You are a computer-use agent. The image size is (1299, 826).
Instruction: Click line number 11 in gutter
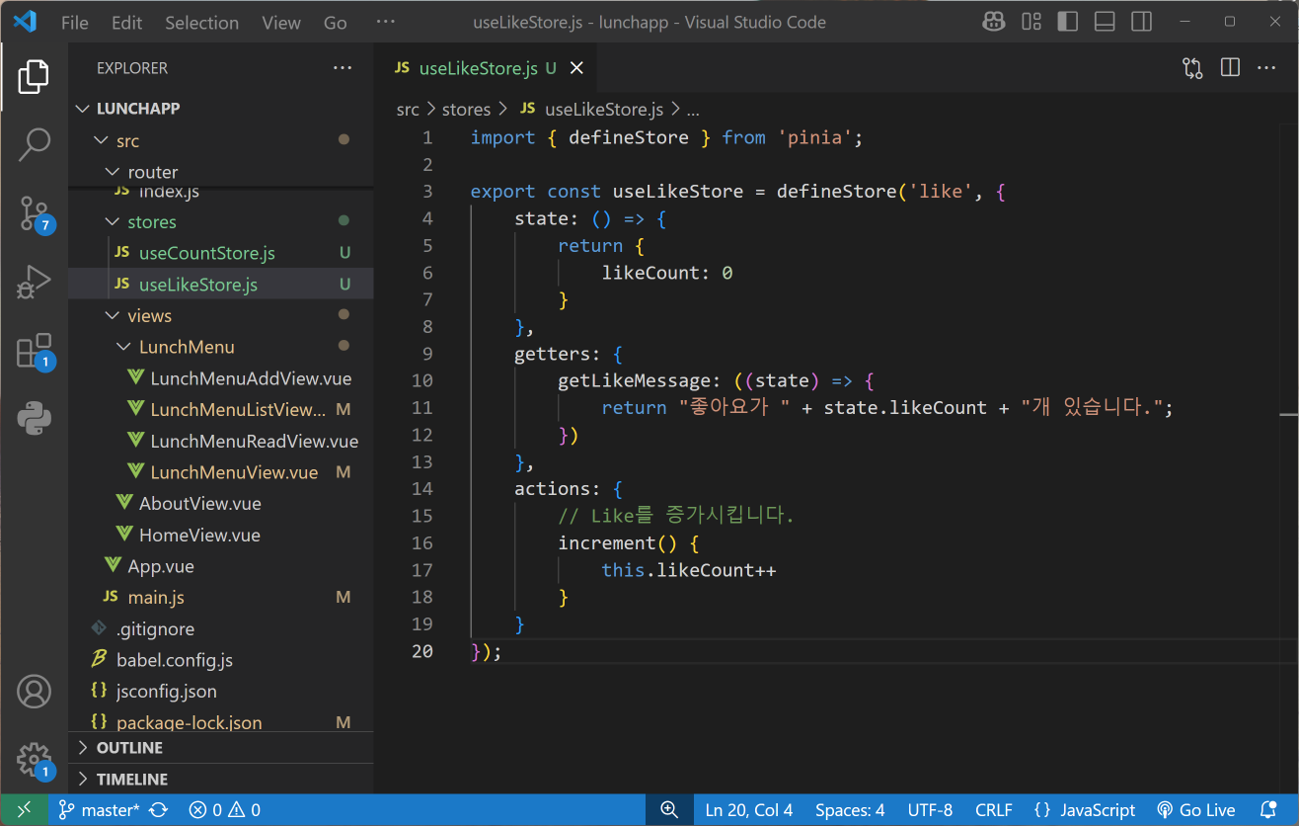(x=422, y=408)
